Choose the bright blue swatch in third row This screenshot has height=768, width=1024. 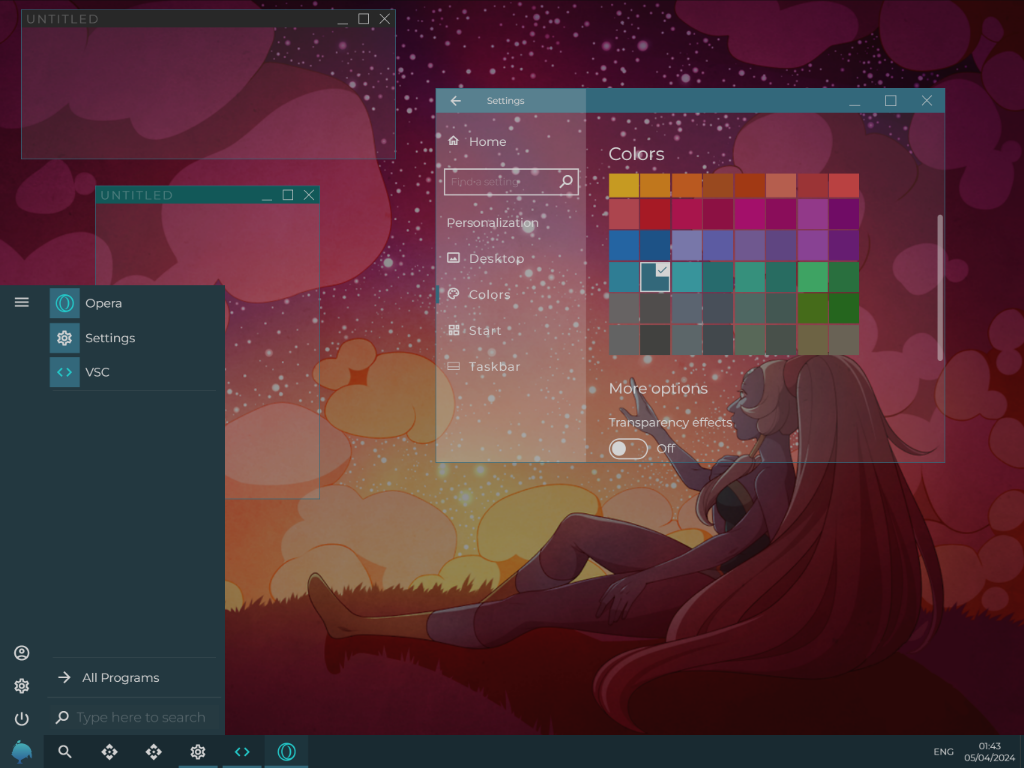[x=624, y=246]
